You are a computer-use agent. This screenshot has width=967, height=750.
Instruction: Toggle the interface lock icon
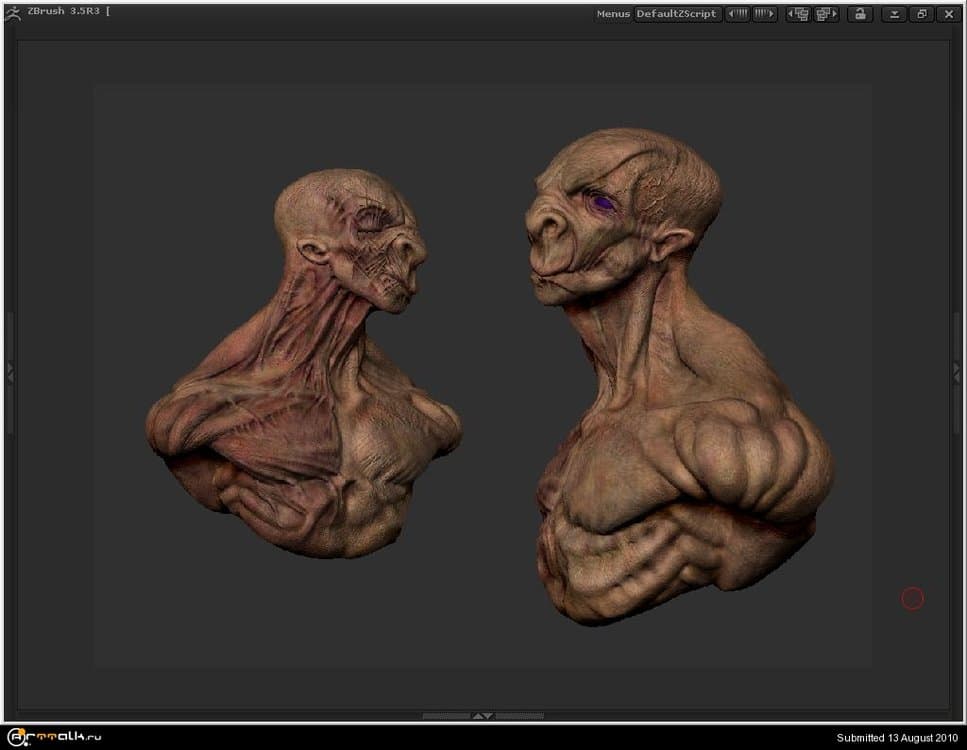(x=860, y=14)
